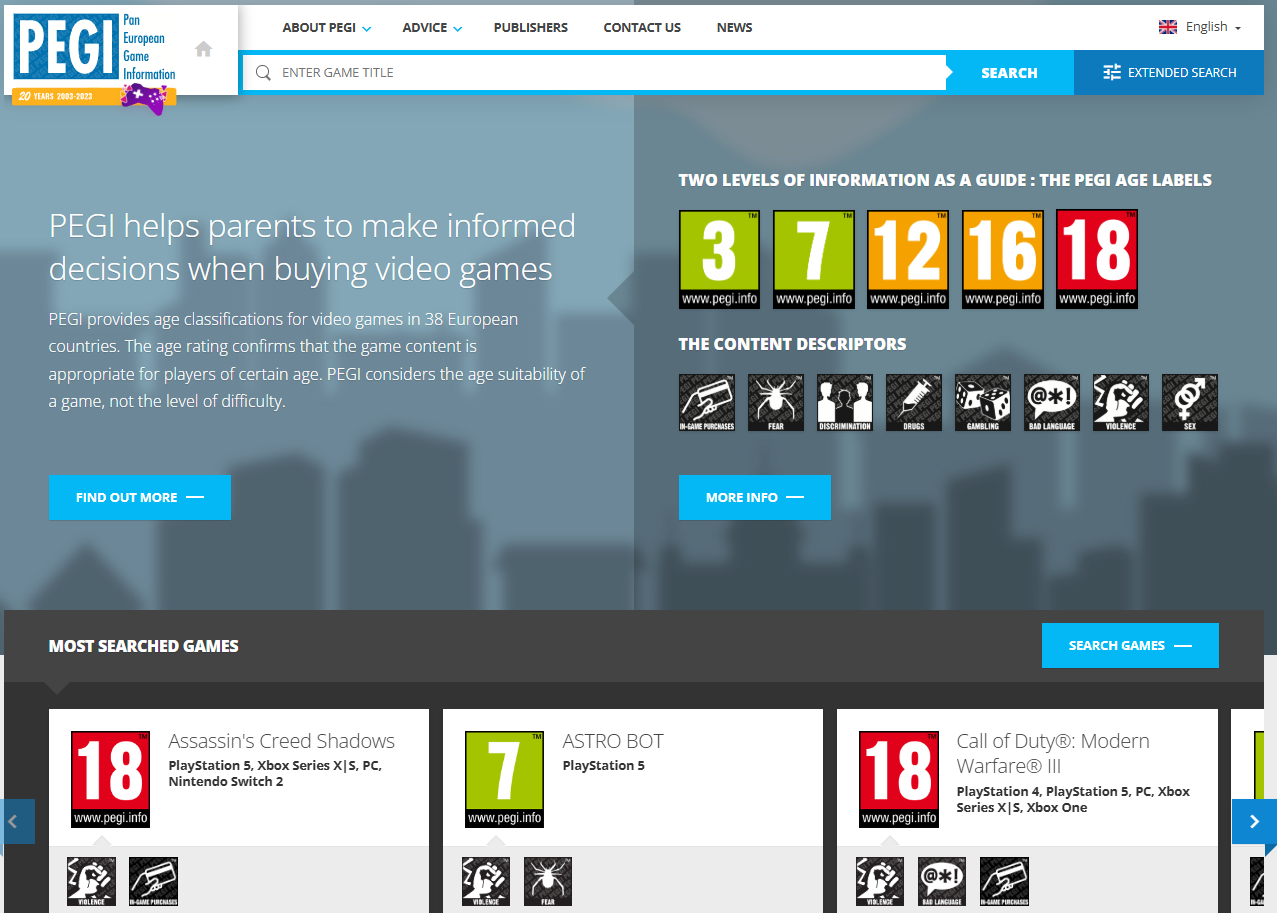Click the Search button
This screenshot has width=1277, height=913.
pyautogui.click(x=1009, y=73)
